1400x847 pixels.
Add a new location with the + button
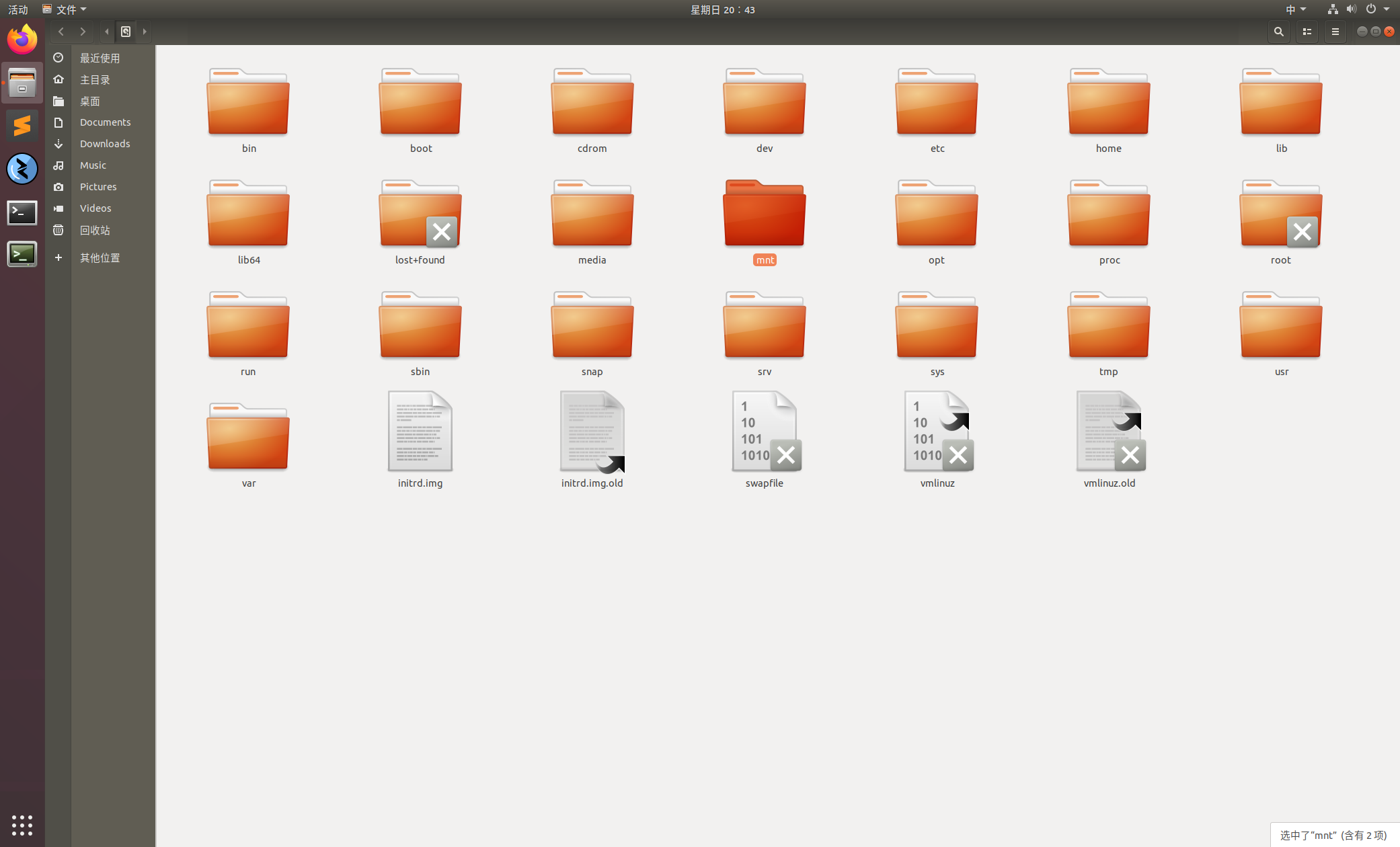tap(58, 257)
